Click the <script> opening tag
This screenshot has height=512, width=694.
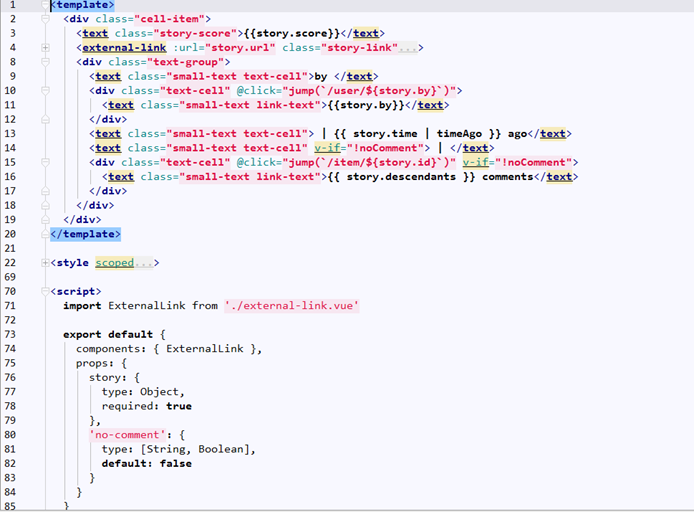[76, 291]
